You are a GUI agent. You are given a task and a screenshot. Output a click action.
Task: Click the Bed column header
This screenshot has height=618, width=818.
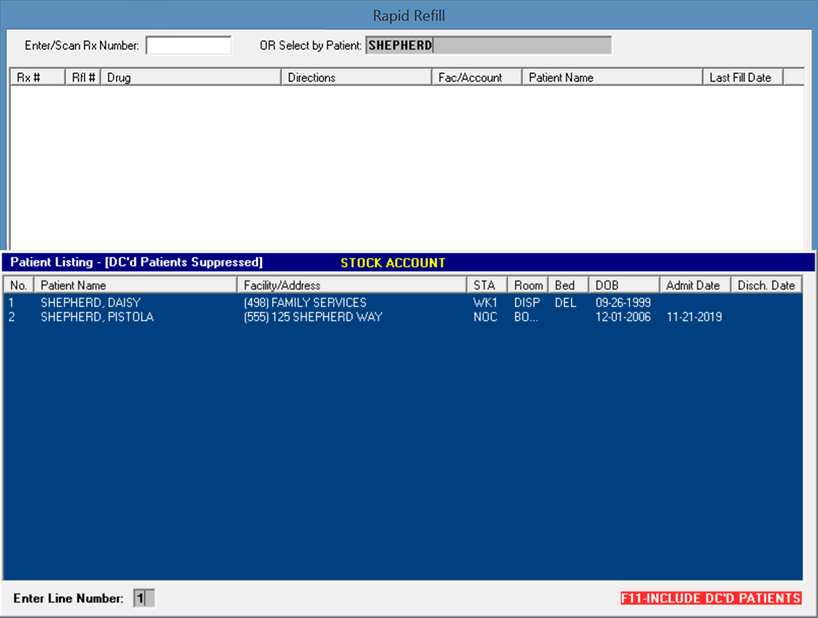567,285
